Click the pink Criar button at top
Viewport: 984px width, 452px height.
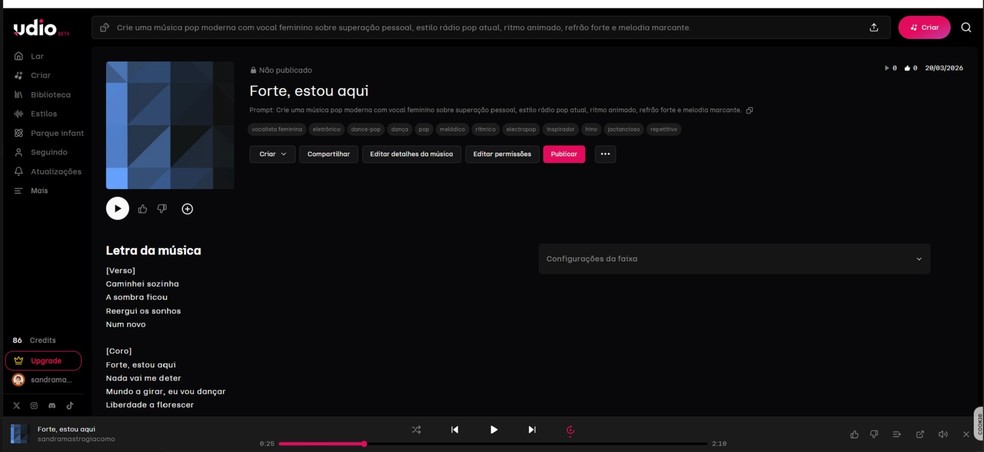[924, 28]
